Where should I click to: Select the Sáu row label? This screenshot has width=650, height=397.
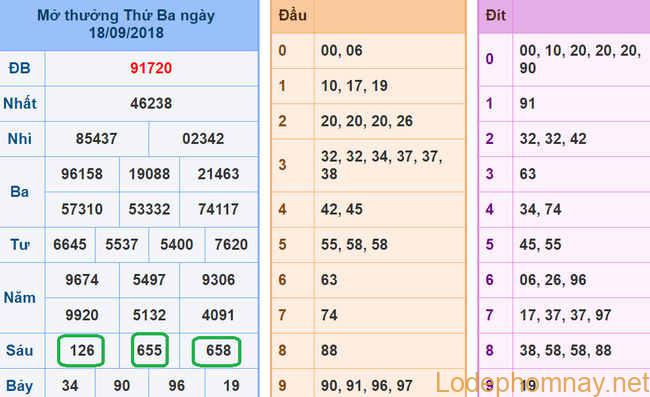[x=19, y=350]
